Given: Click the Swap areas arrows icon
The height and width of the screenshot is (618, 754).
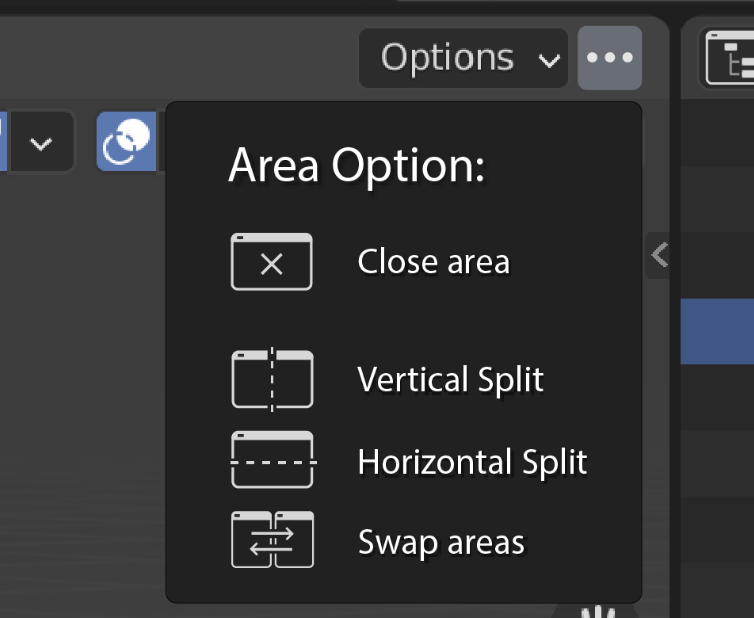Looking at the screenshot, I should [x=272, y=540].
